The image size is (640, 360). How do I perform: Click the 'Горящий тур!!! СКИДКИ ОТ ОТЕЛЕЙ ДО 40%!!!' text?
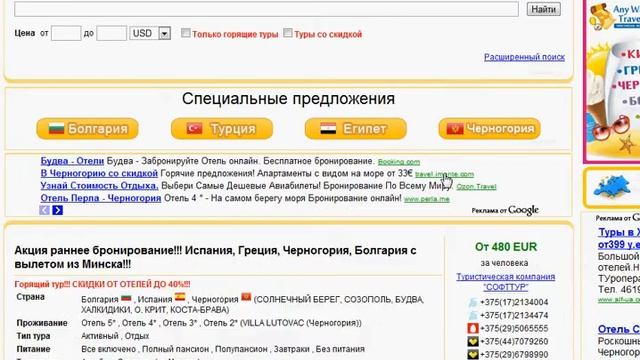(102, 284)
